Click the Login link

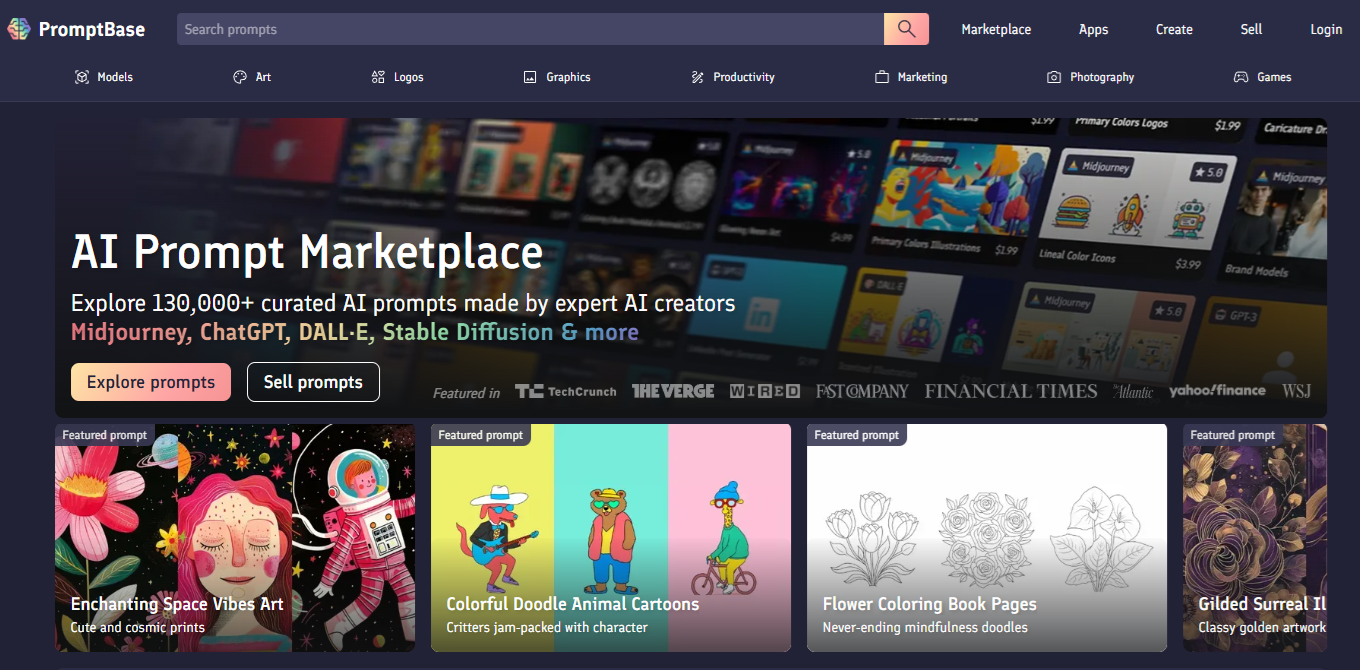[x=1326, y=29]
